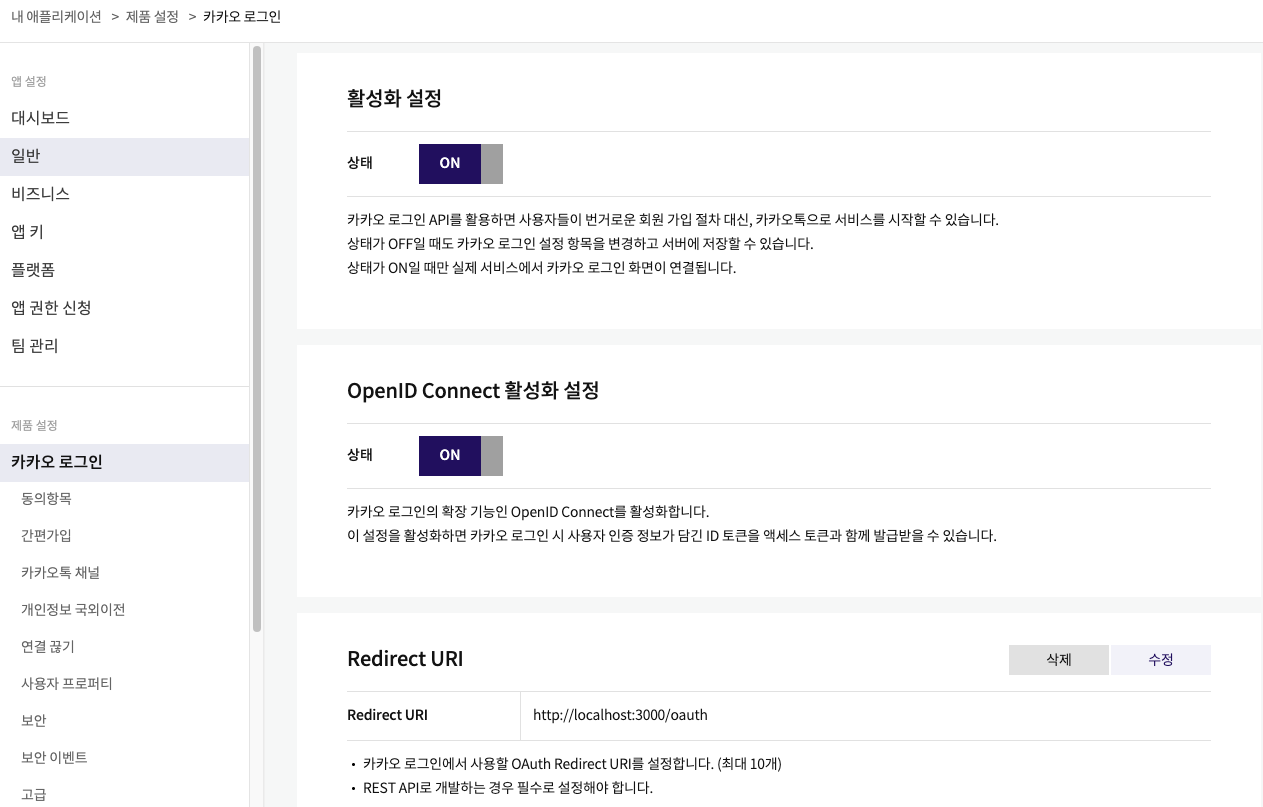Click the 제품 설정 sidebar section label

point(34,425)
